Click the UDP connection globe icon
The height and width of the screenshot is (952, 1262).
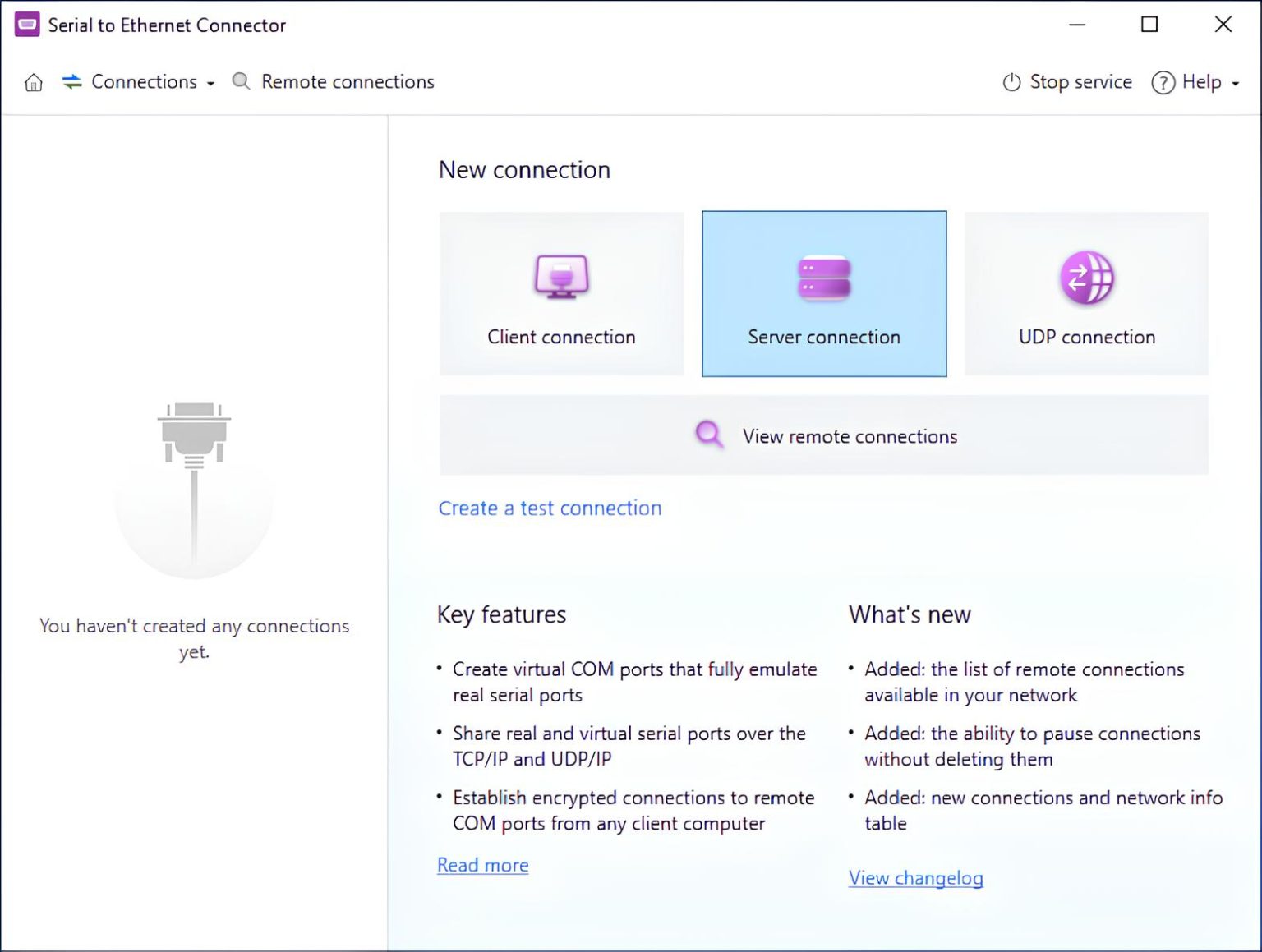pos(1086,278)
